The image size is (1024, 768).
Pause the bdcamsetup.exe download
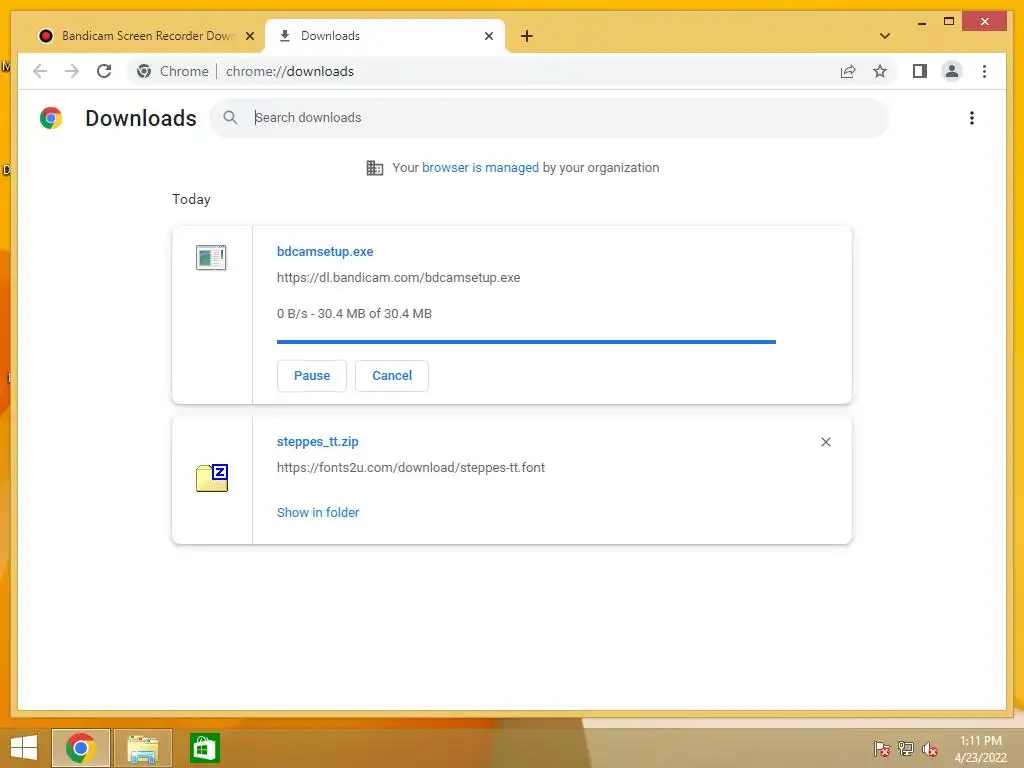312,376
